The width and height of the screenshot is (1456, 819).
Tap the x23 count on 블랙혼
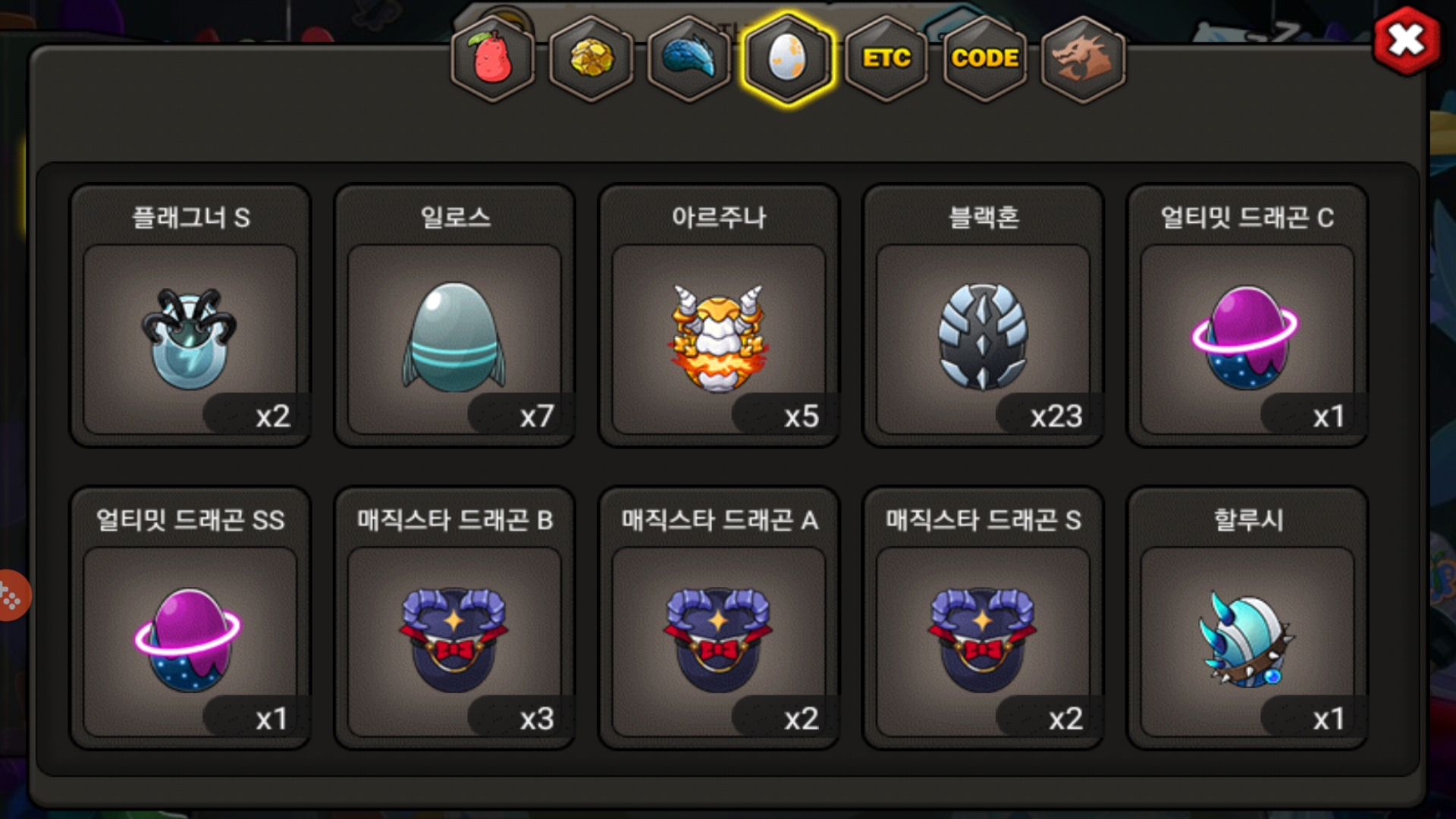(x=1056, y=416)
